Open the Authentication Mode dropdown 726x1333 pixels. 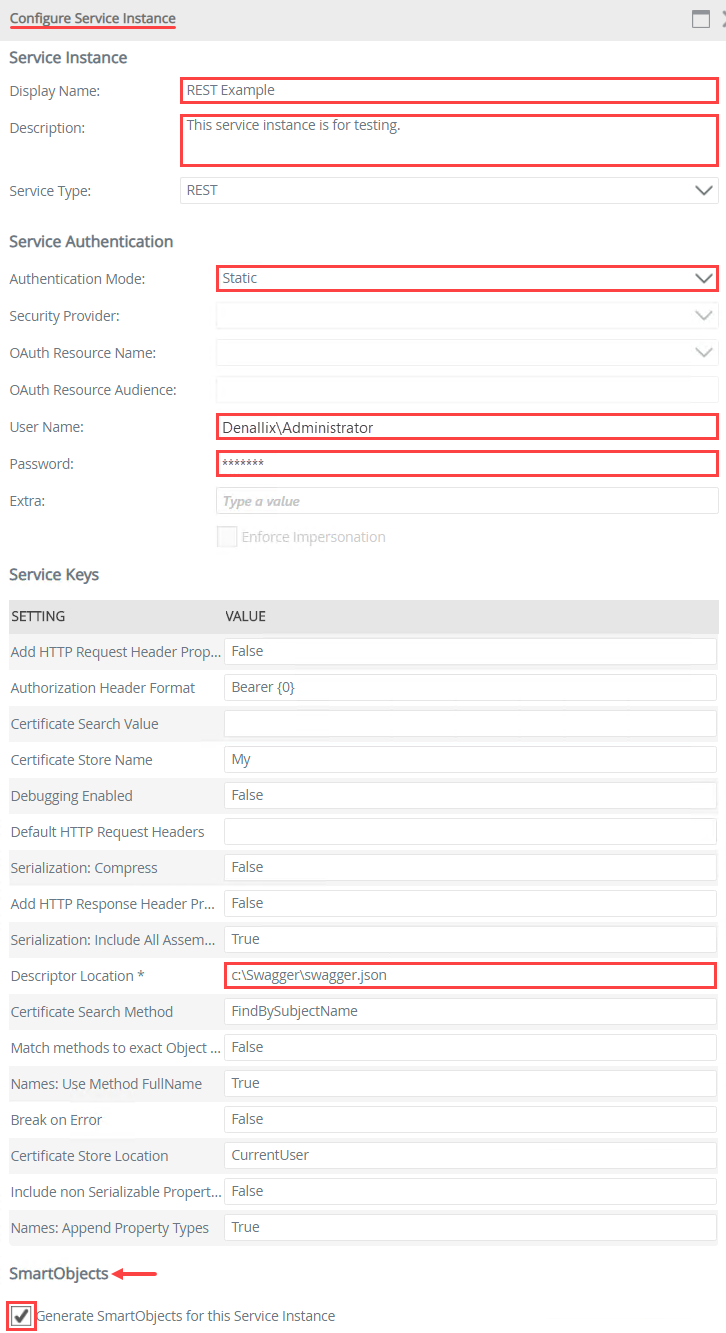click(x=703, y=278)
